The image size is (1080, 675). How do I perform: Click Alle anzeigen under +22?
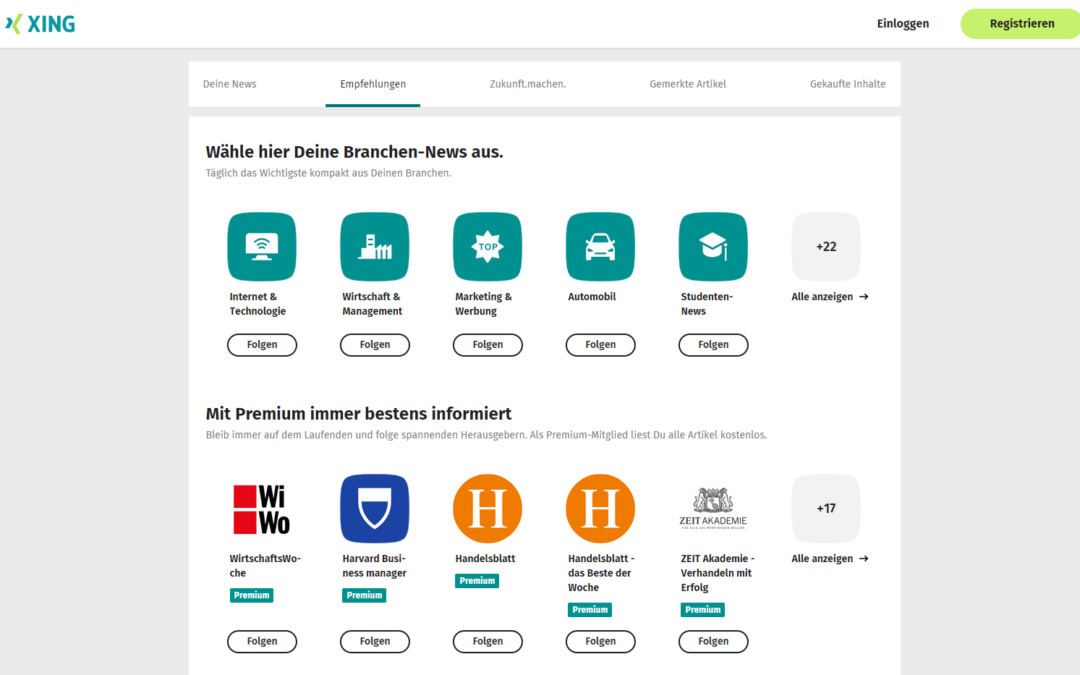coord(829,297)
